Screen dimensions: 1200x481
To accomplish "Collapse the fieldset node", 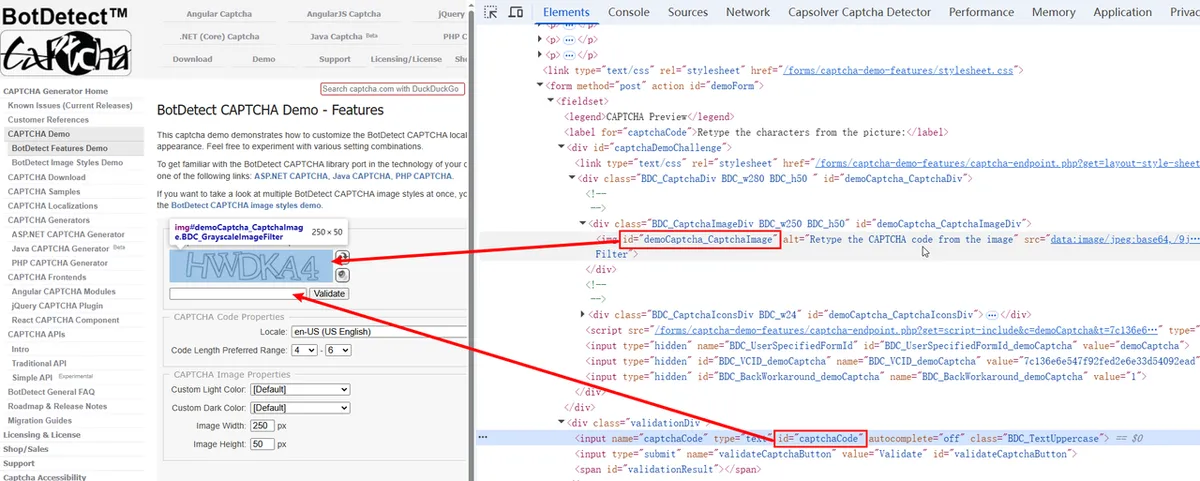I will click(x=551, y=101).
